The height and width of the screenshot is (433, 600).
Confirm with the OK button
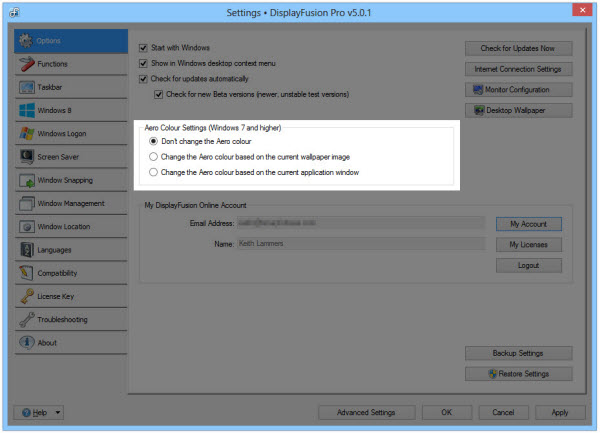tap(447, 413)
